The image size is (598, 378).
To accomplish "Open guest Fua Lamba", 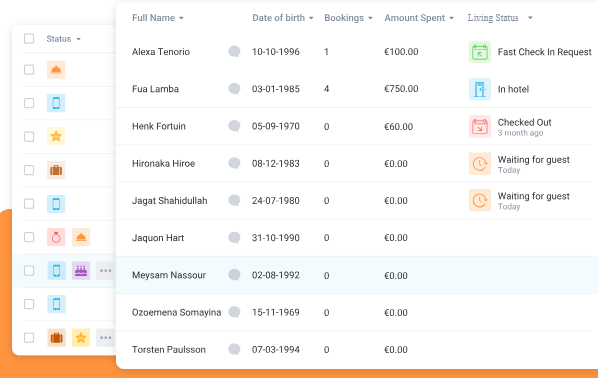I will point(155,89).
